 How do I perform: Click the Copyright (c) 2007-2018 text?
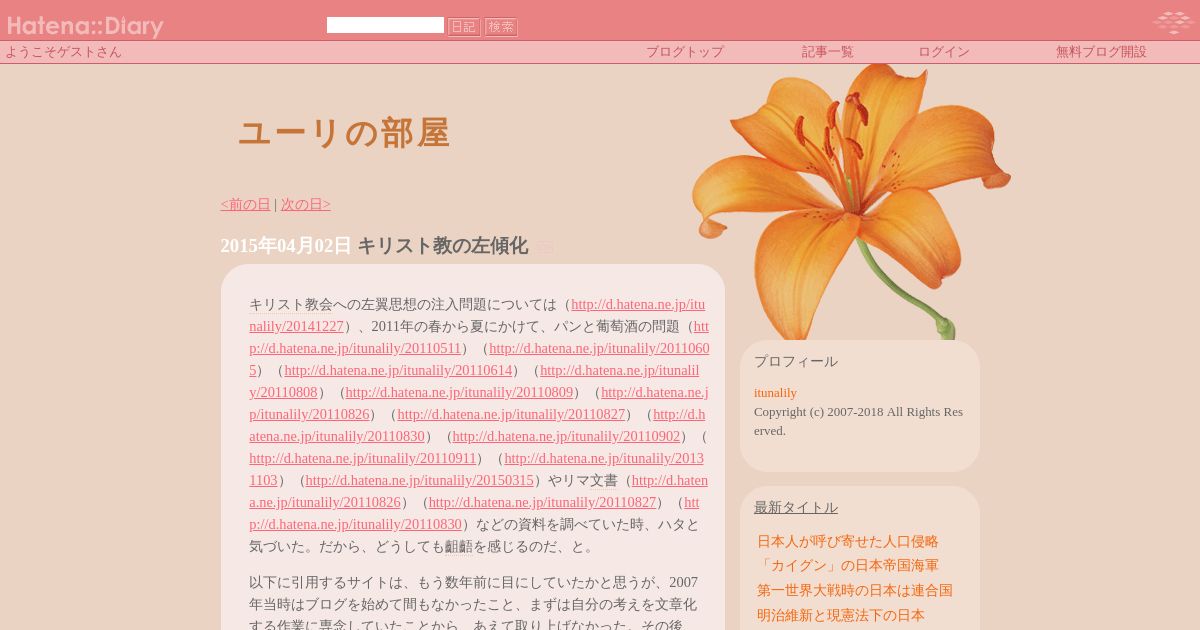point(858,421)
